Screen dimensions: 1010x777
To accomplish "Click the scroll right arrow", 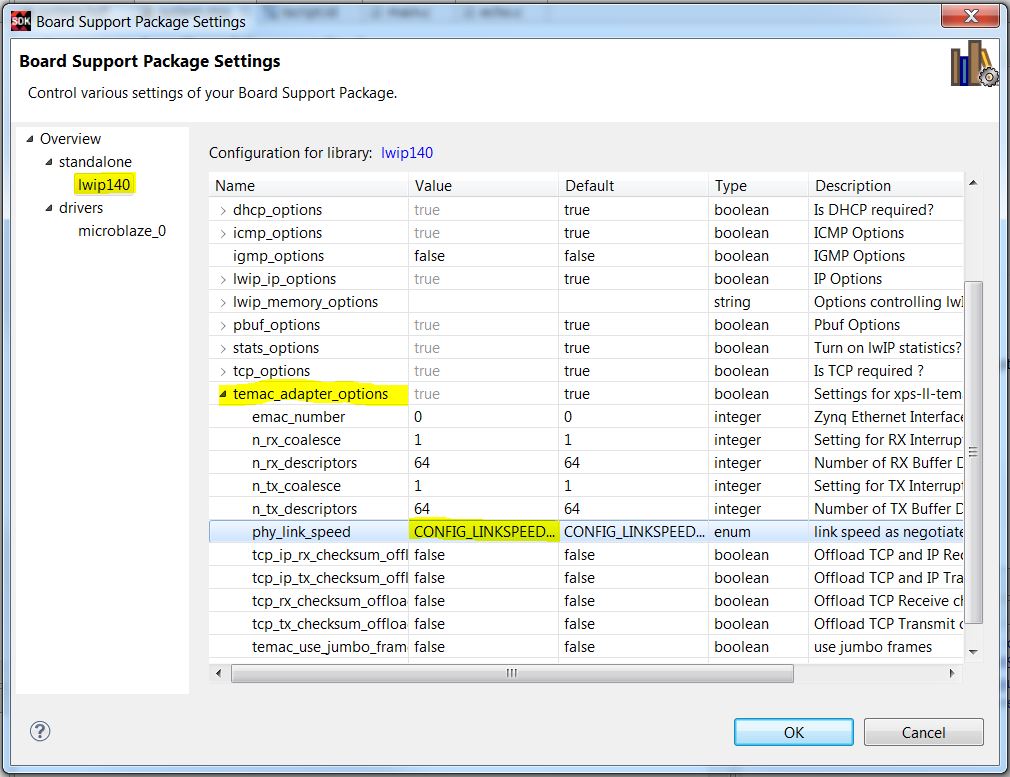I will (x=952, y=673).
